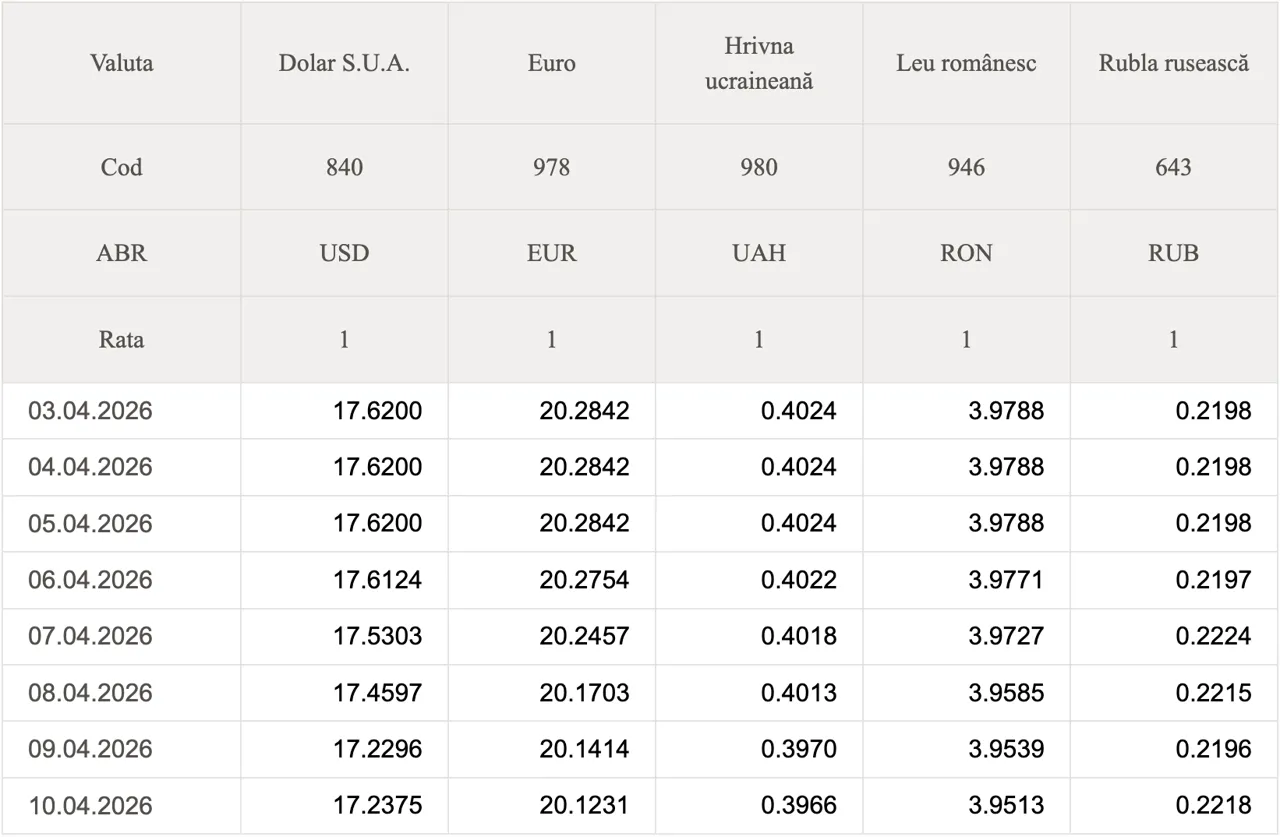The height and width of the screenshot is (837, 1280).
Task: Select the 06.04.2026 date cell
Action: [90, 580]
